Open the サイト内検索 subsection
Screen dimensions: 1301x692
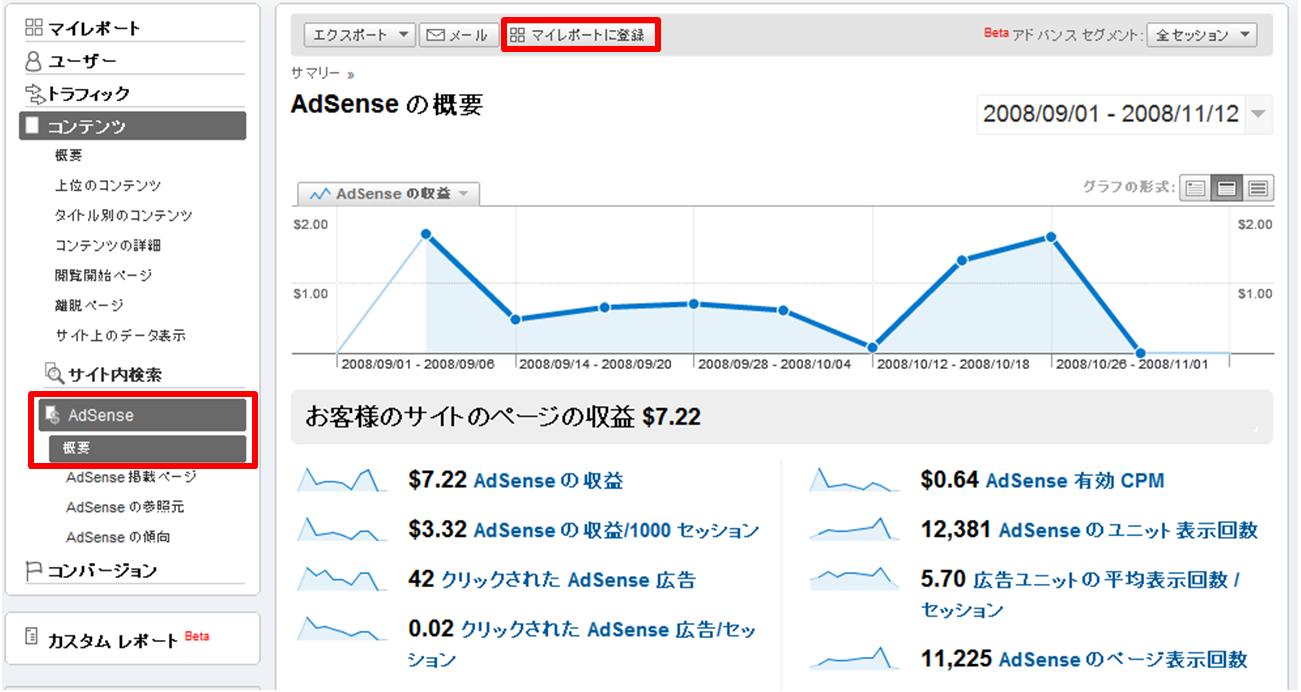[x=115, y=375]
